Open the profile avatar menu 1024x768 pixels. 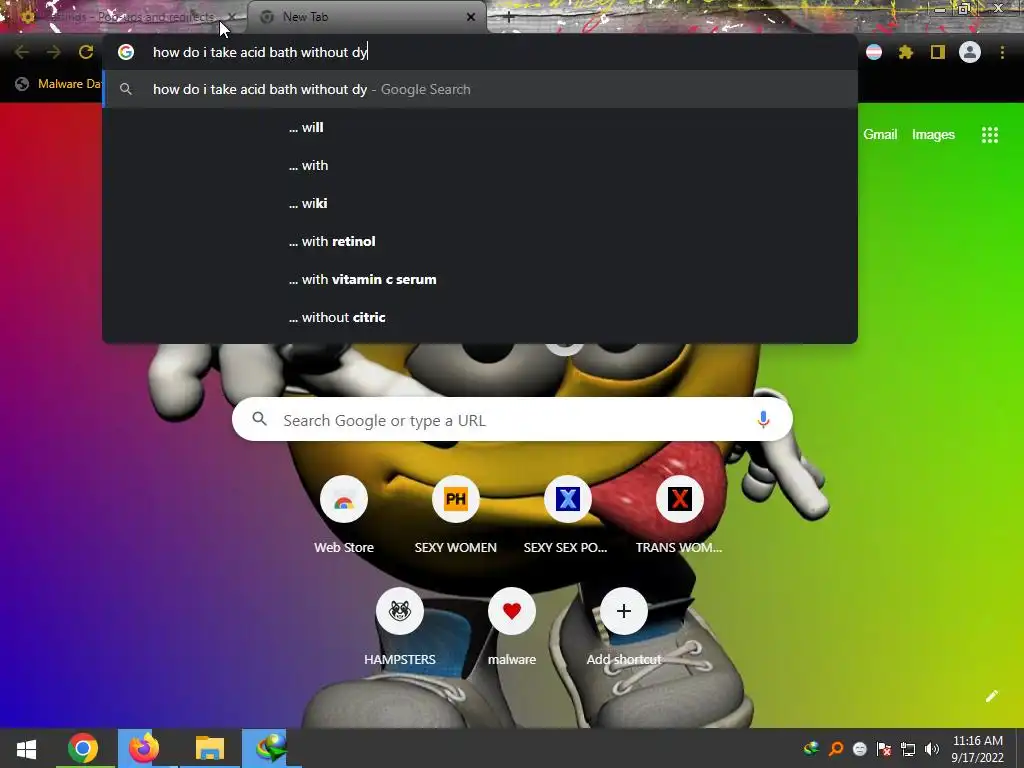point(970,52)
